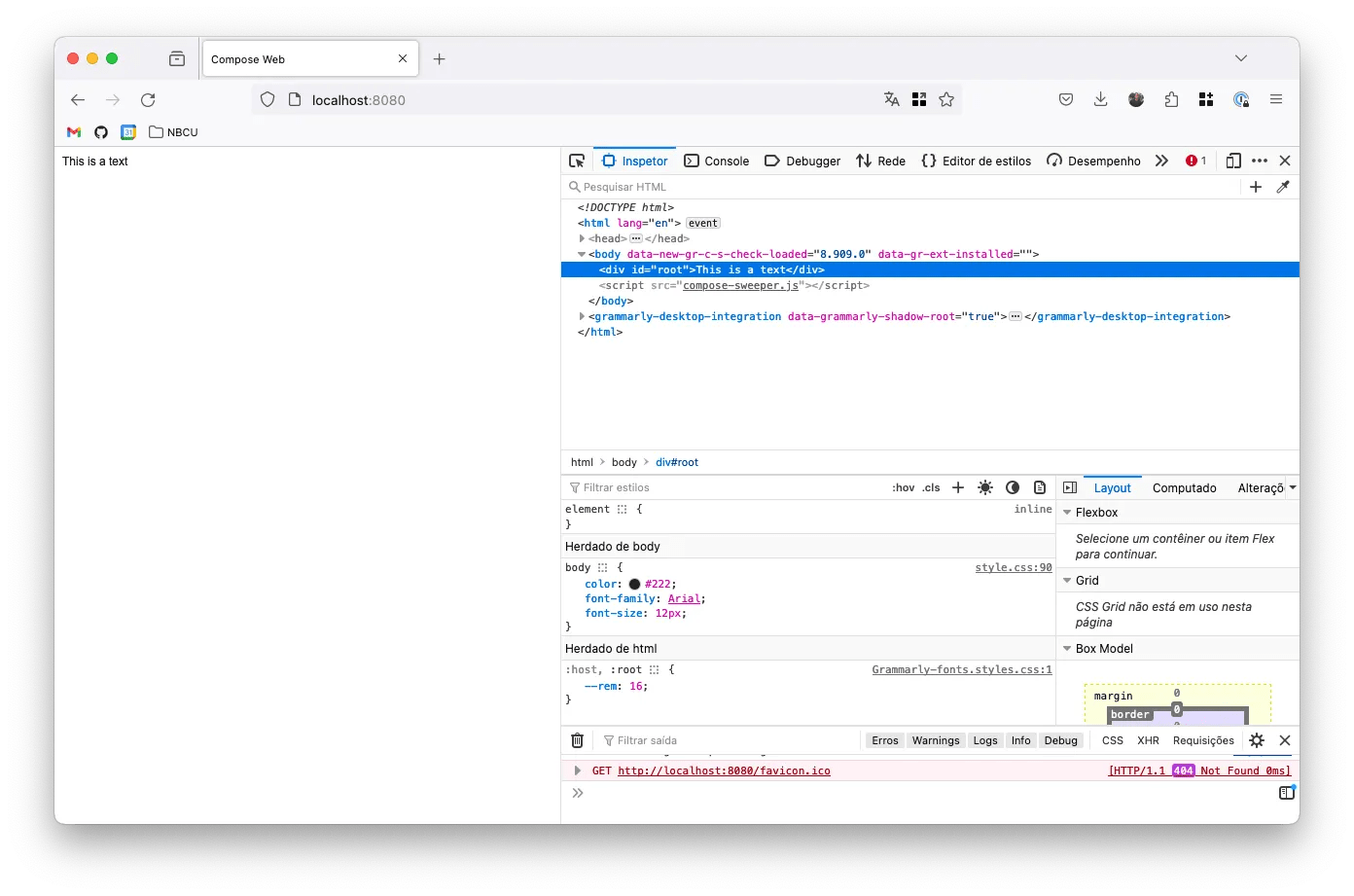Screen dimensions: 1354x896
Task: Collapse the body element node
Action: (x=582, y=254)
